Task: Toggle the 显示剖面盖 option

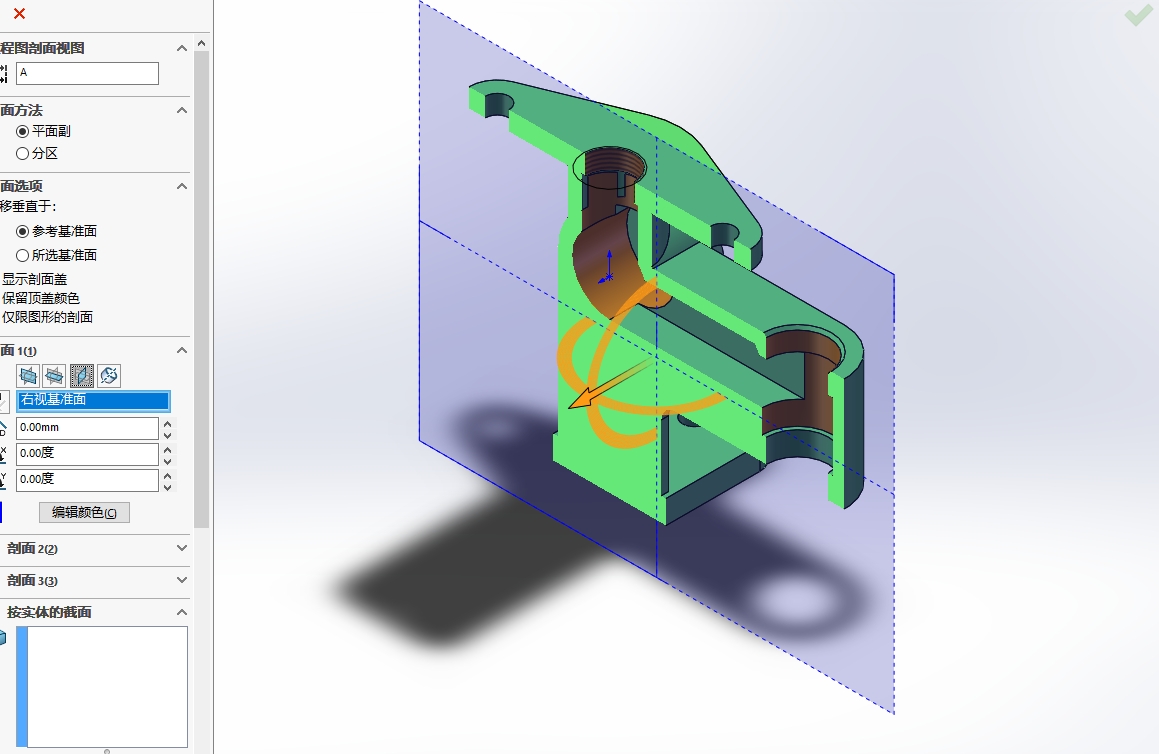Action: point(34,279)
